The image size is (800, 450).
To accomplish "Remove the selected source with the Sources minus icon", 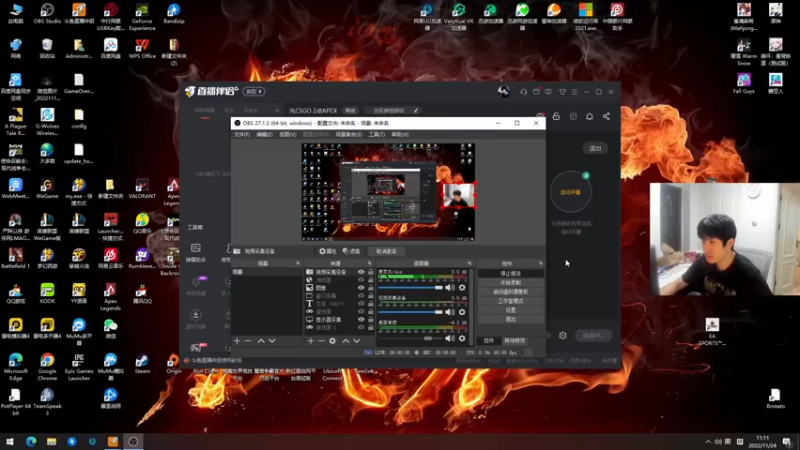I will tap(321, 340).
